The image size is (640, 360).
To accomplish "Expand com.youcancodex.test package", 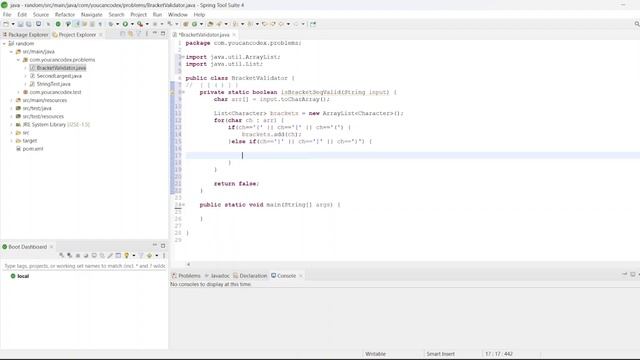I will (18, 92).
